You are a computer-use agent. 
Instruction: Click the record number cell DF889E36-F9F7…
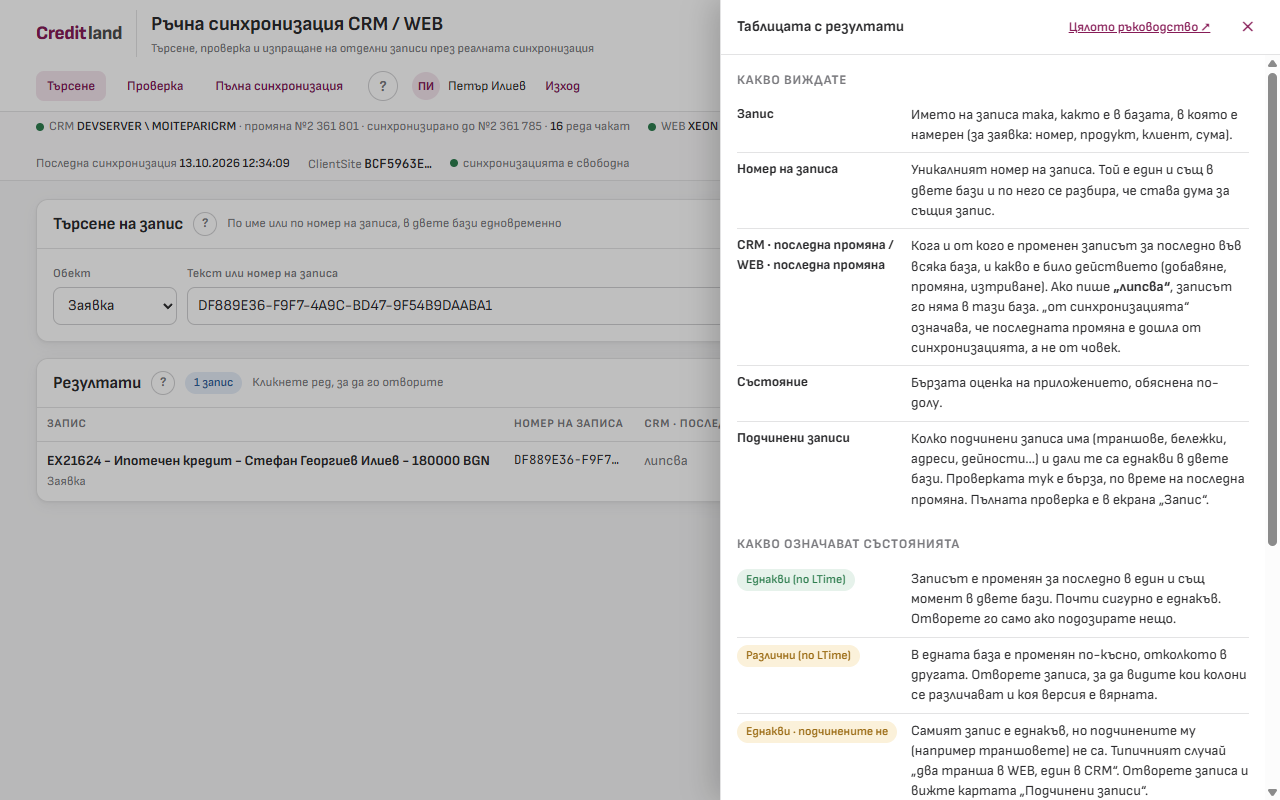pyautogui.click(x=568, y=461)
